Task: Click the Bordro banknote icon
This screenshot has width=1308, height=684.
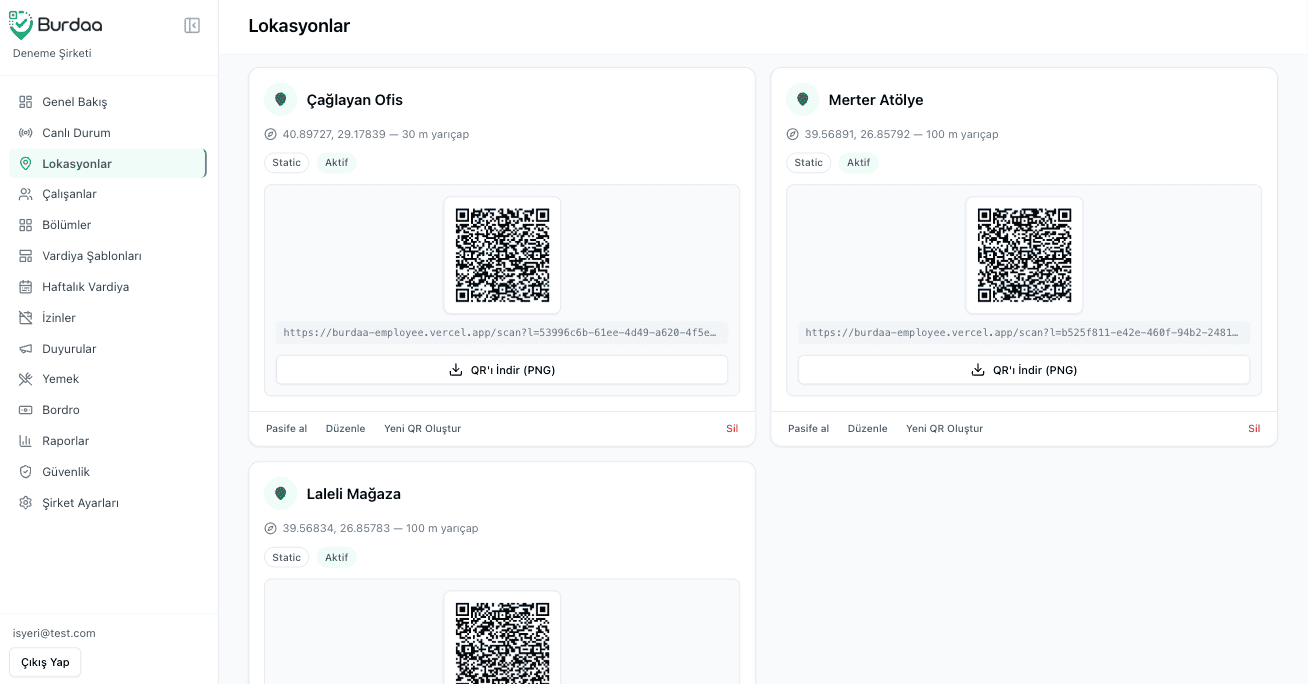Action: [26, 410]
